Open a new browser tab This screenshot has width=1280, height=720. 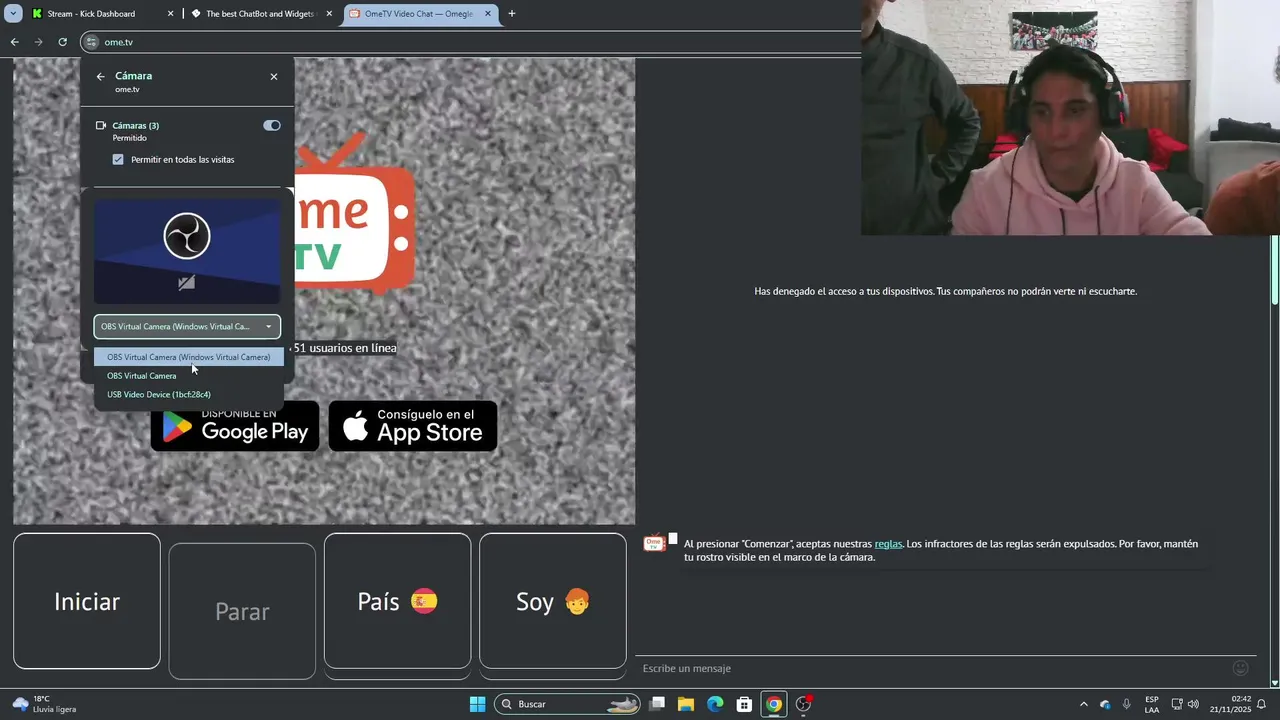point(512,14)
